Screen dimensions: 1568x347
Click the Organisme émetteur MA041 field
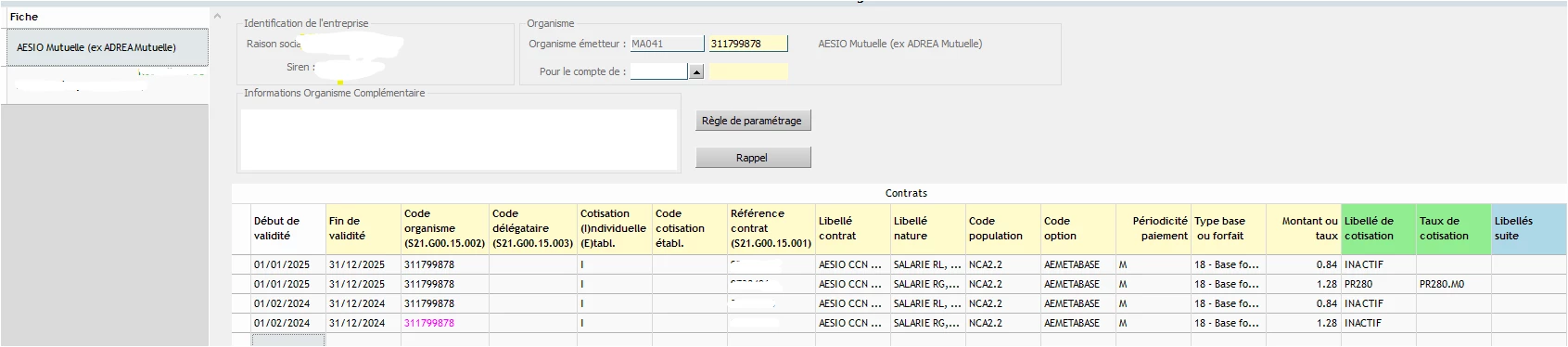point(667,44)
